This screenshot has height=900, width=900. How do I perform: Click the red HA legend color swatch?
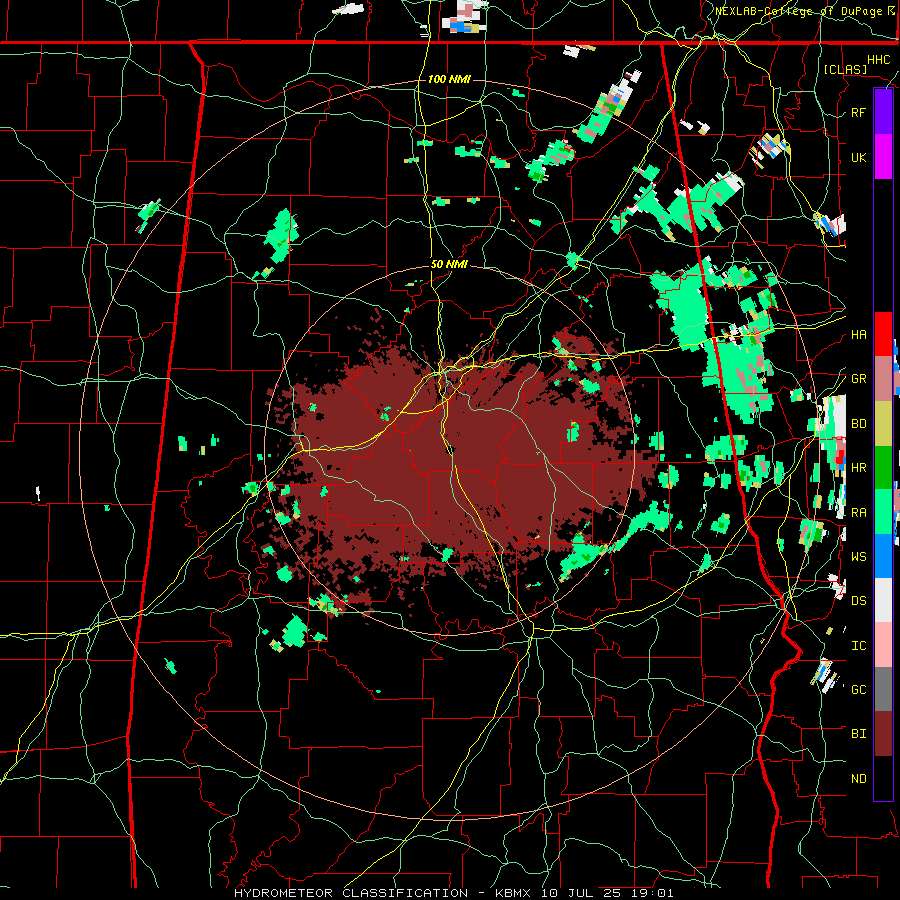click(x=883, y=334)
